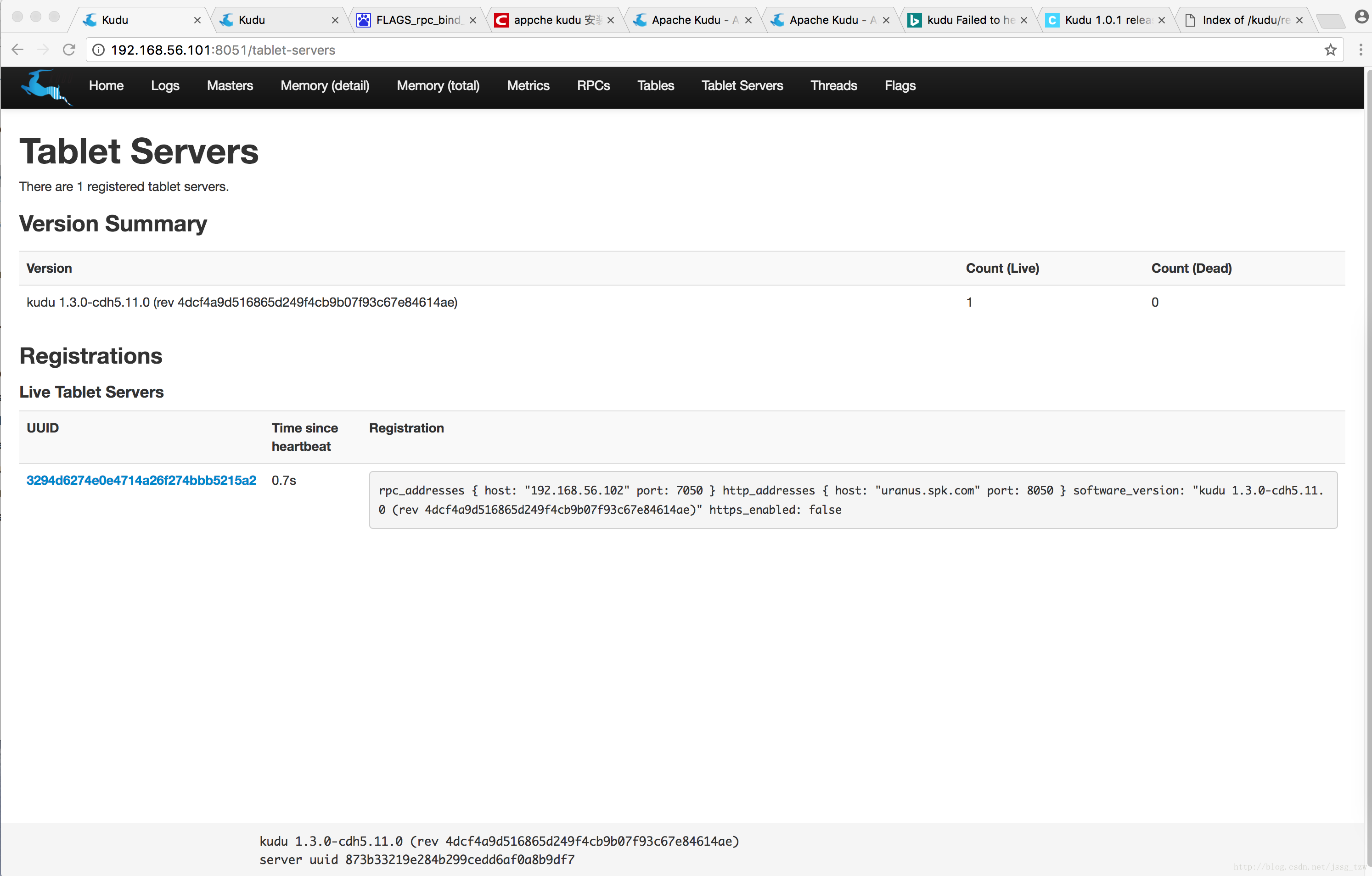1372x876 pixels.
Task: Close the kudu Failed to he tab
Action: point(1024,20)
